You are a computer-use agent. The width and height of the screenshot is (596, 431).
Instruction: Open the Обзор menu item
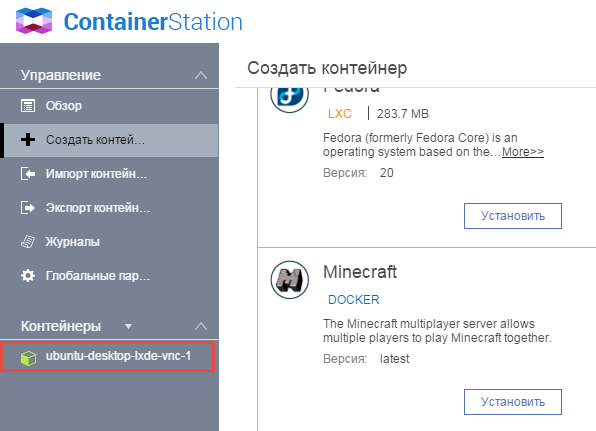pos(109,106)
